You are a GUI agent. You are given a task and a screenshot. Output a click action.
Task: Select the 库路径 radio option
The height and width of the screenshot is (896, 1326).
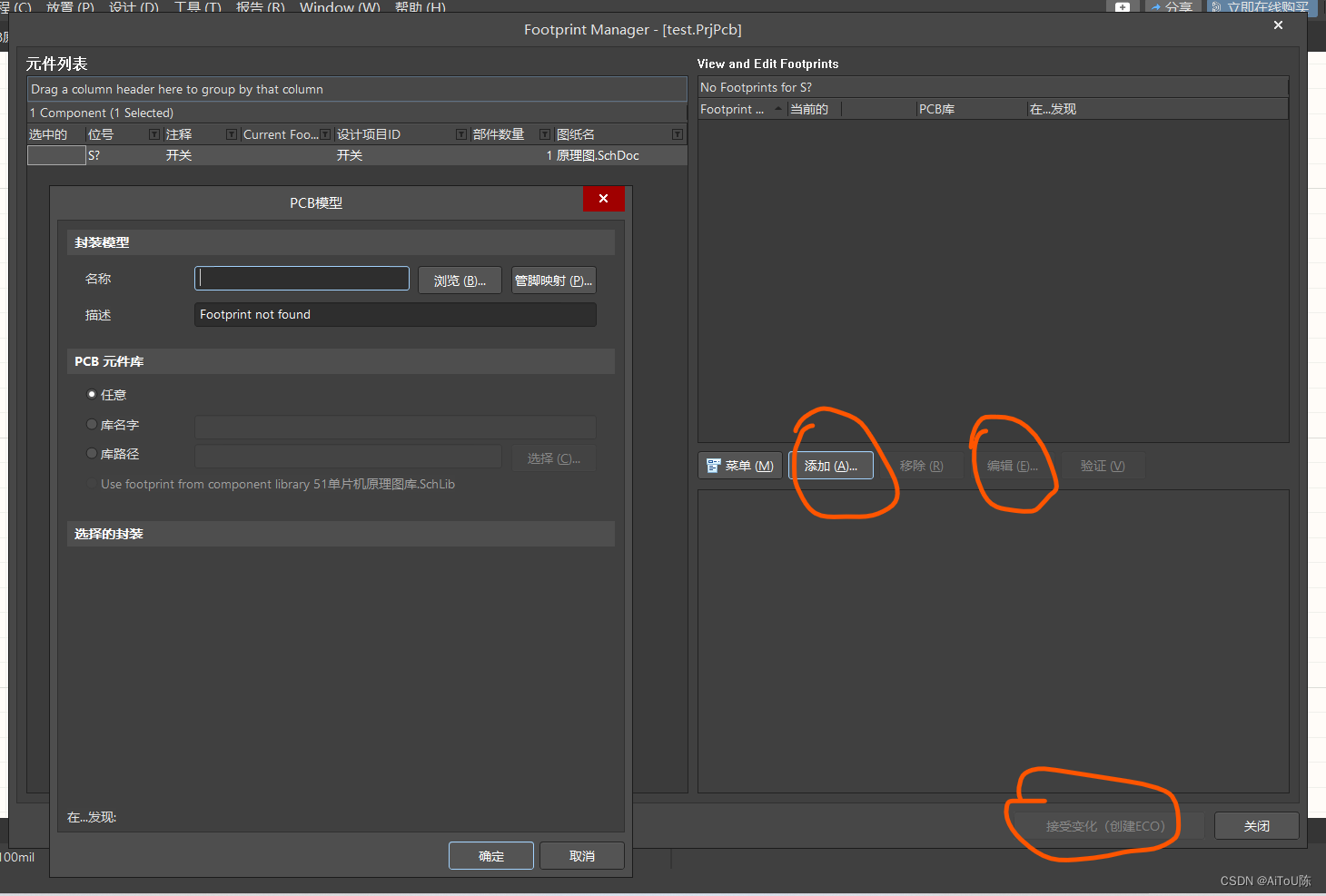92,453
